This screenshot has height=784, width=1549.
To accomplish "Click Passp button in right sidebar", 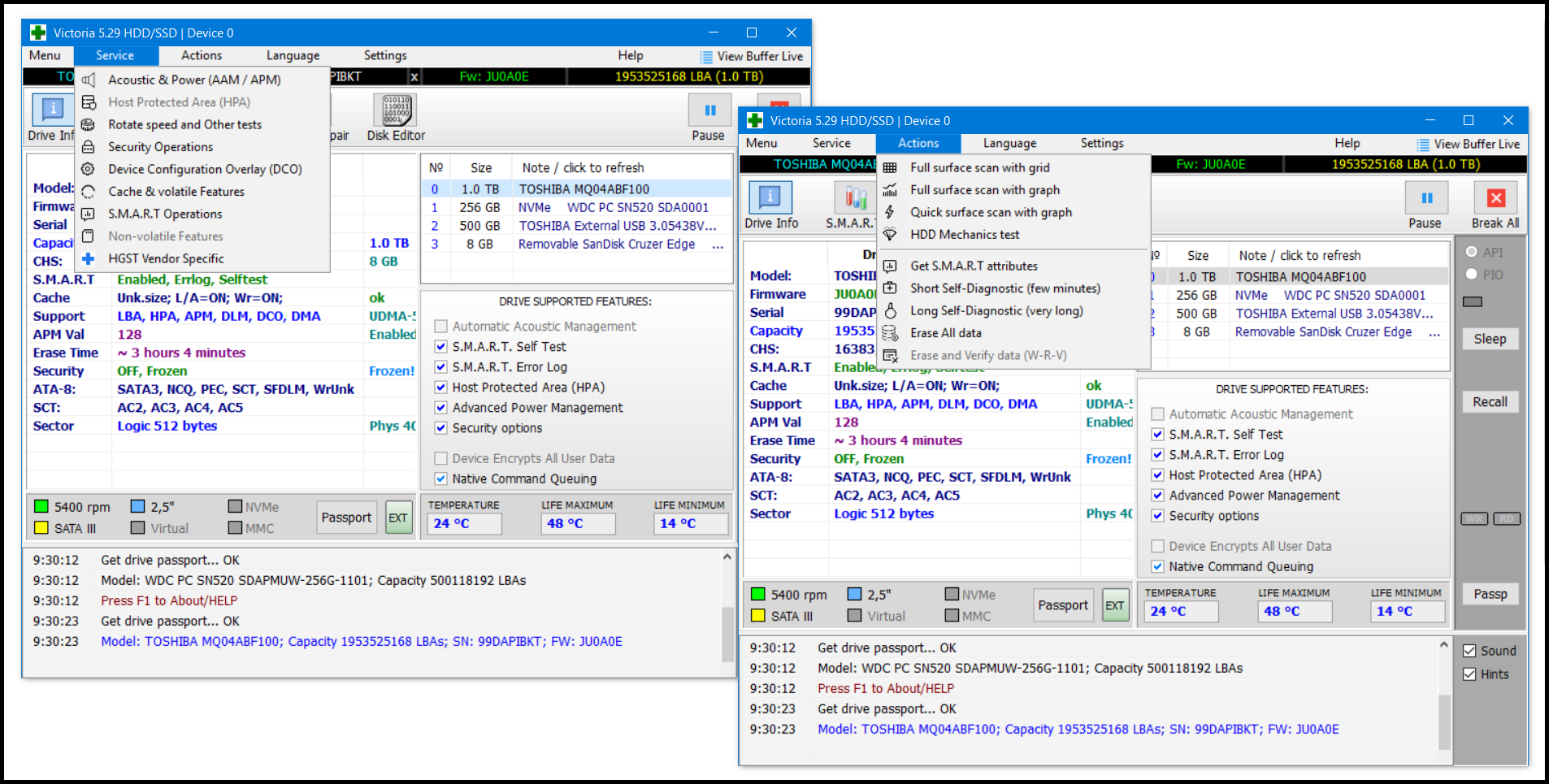I will [1490, 594].
